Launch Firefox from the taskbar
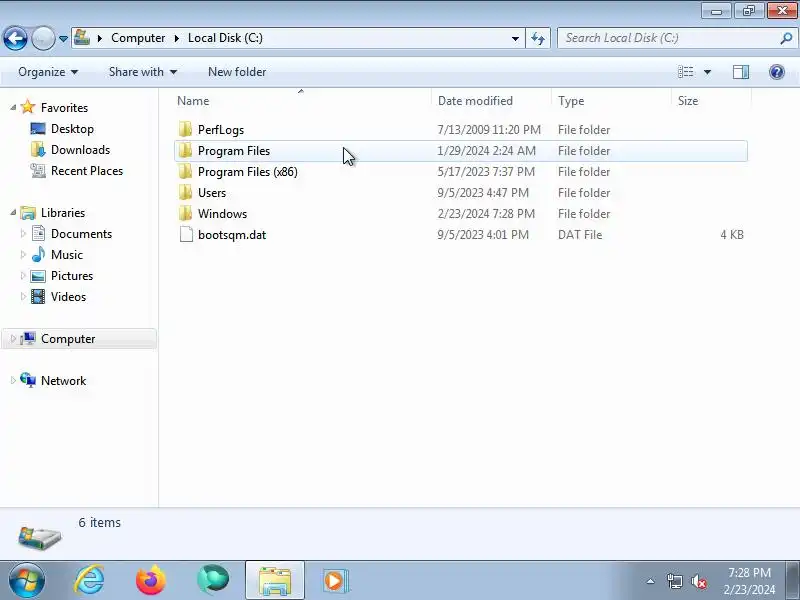The image size is (800, 600). pyautogui.click(x=151, y=581)
